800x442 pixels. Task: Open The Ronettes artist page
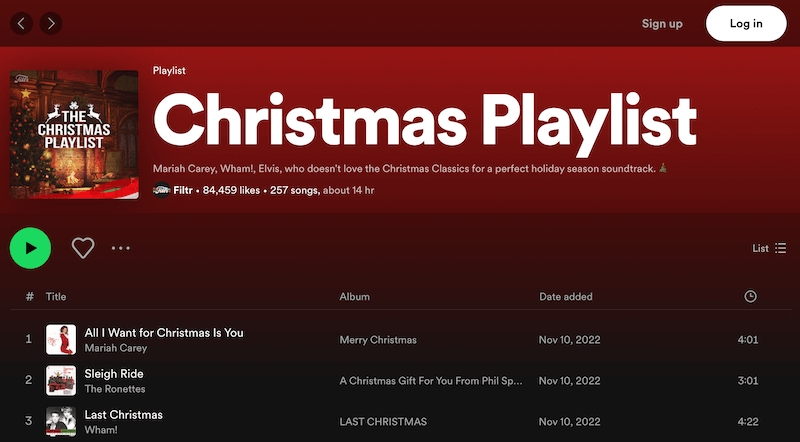pyautogui.click(x=115, y=389)
